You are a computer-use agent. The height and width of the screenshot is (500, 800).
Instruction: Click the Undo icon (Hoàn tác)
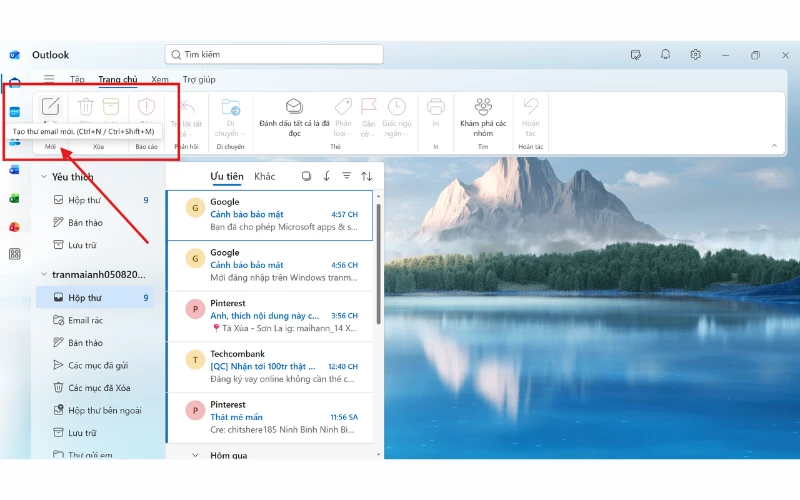531,106
